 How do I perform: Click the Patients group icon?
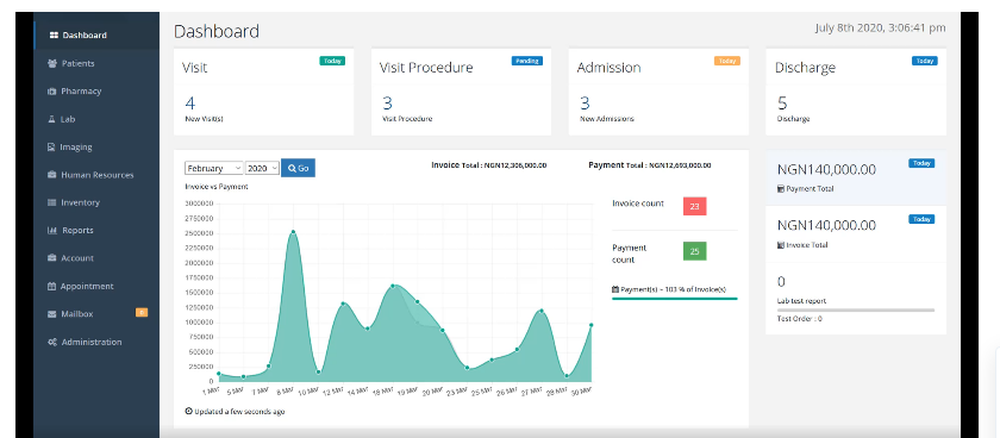click(x=52, y=63)
